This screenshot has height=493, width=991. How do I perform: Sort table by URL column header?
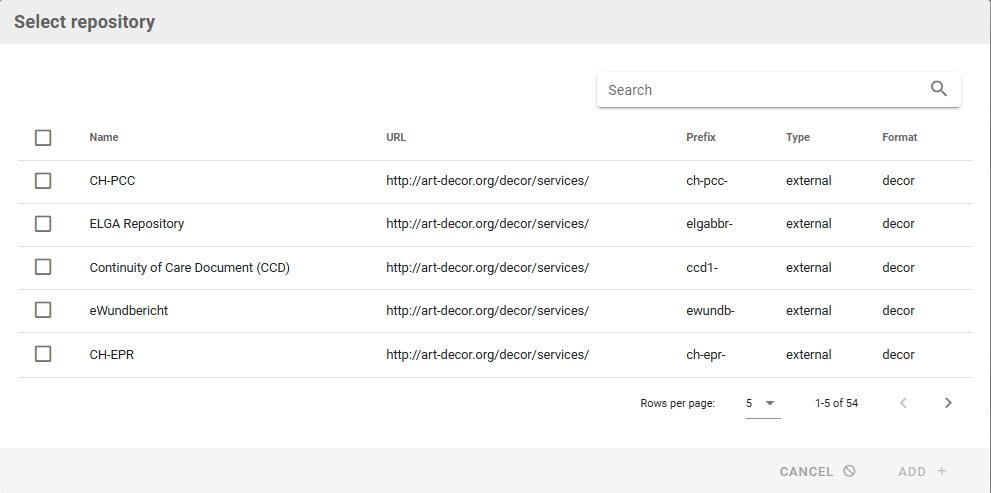pos(396,138)
